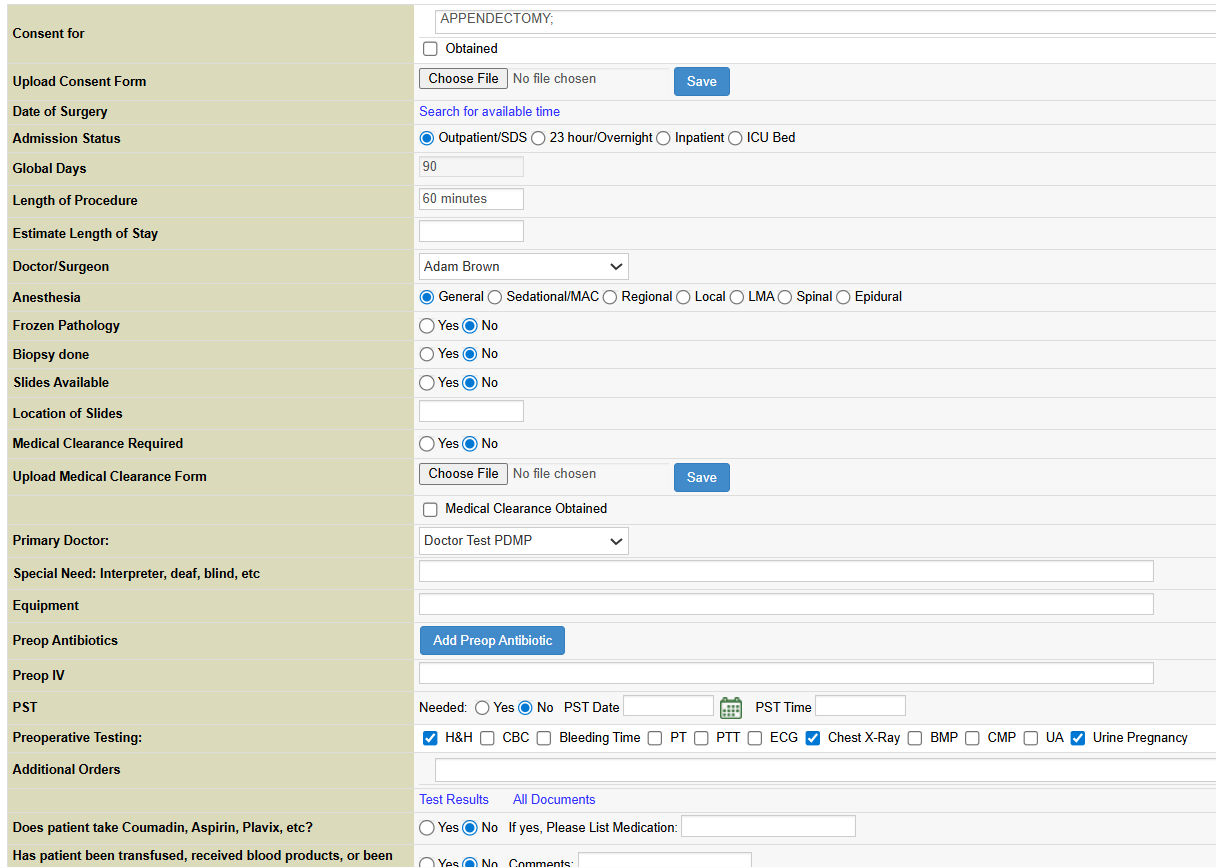Open the Test Results link
The width and height of the screenshot is (1216, 868).
point(454,800)
